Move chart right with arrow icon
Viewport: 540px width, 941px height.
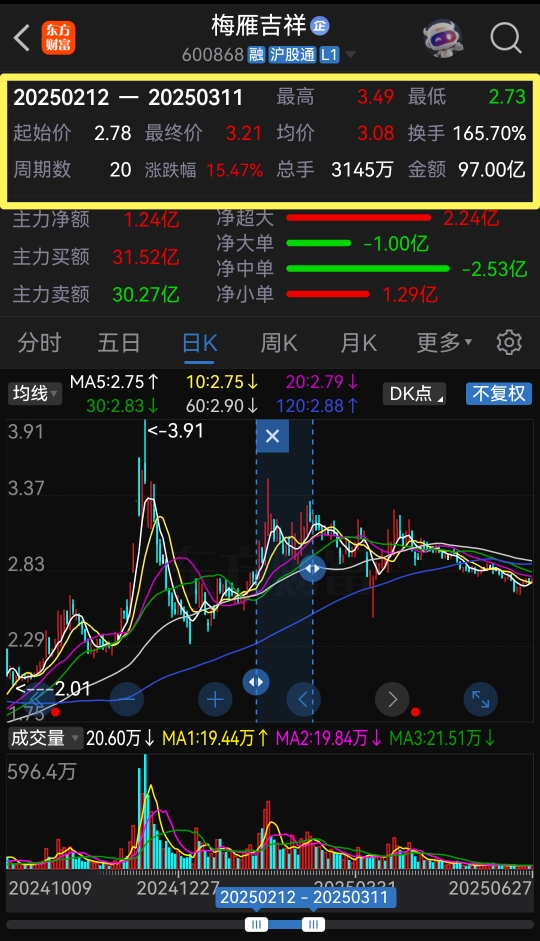coord(392,699)
